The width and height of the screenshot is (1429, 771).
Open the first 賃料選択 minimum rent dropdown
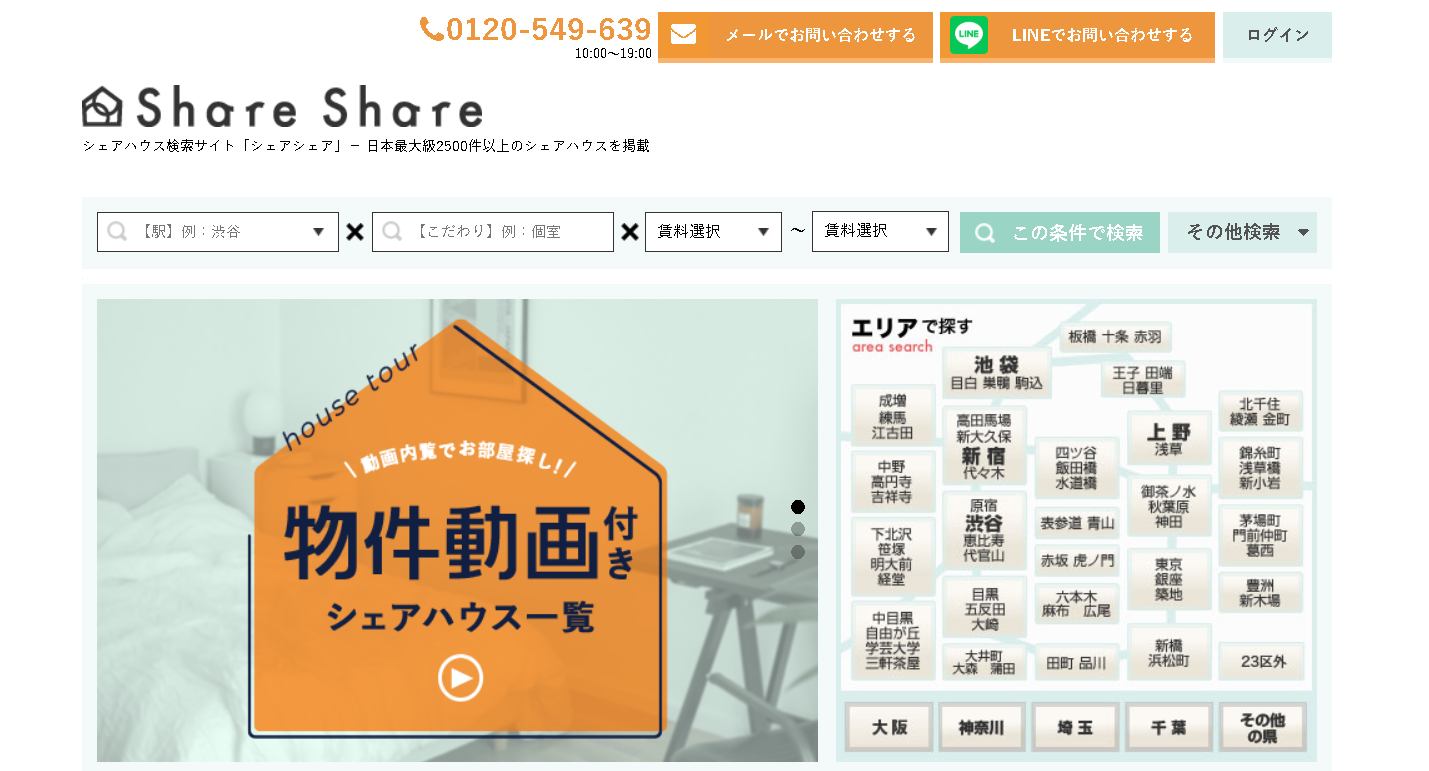pyautogui.click(x=712, y=232)
